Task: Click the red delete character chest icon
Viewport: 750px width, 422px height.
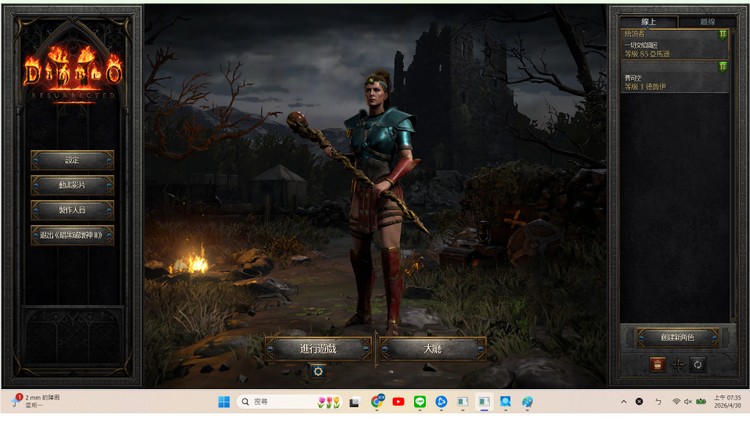Action: point(658,365)
